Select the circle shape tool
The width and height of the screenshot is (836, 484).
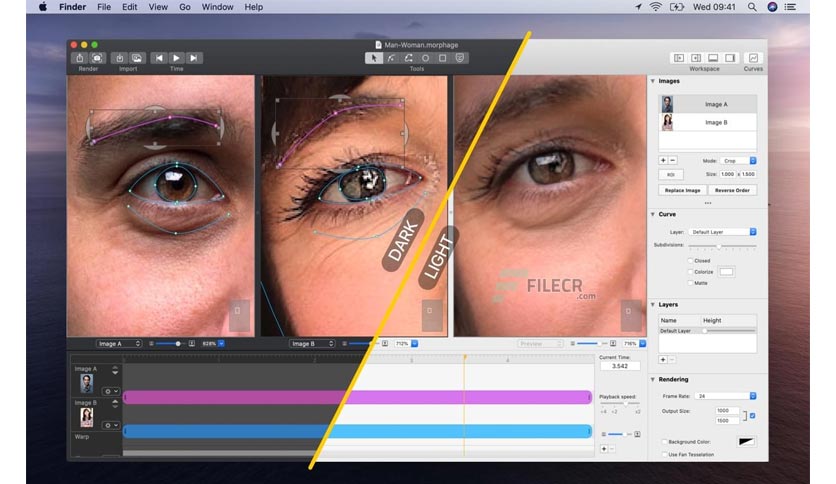pos(425,58)
